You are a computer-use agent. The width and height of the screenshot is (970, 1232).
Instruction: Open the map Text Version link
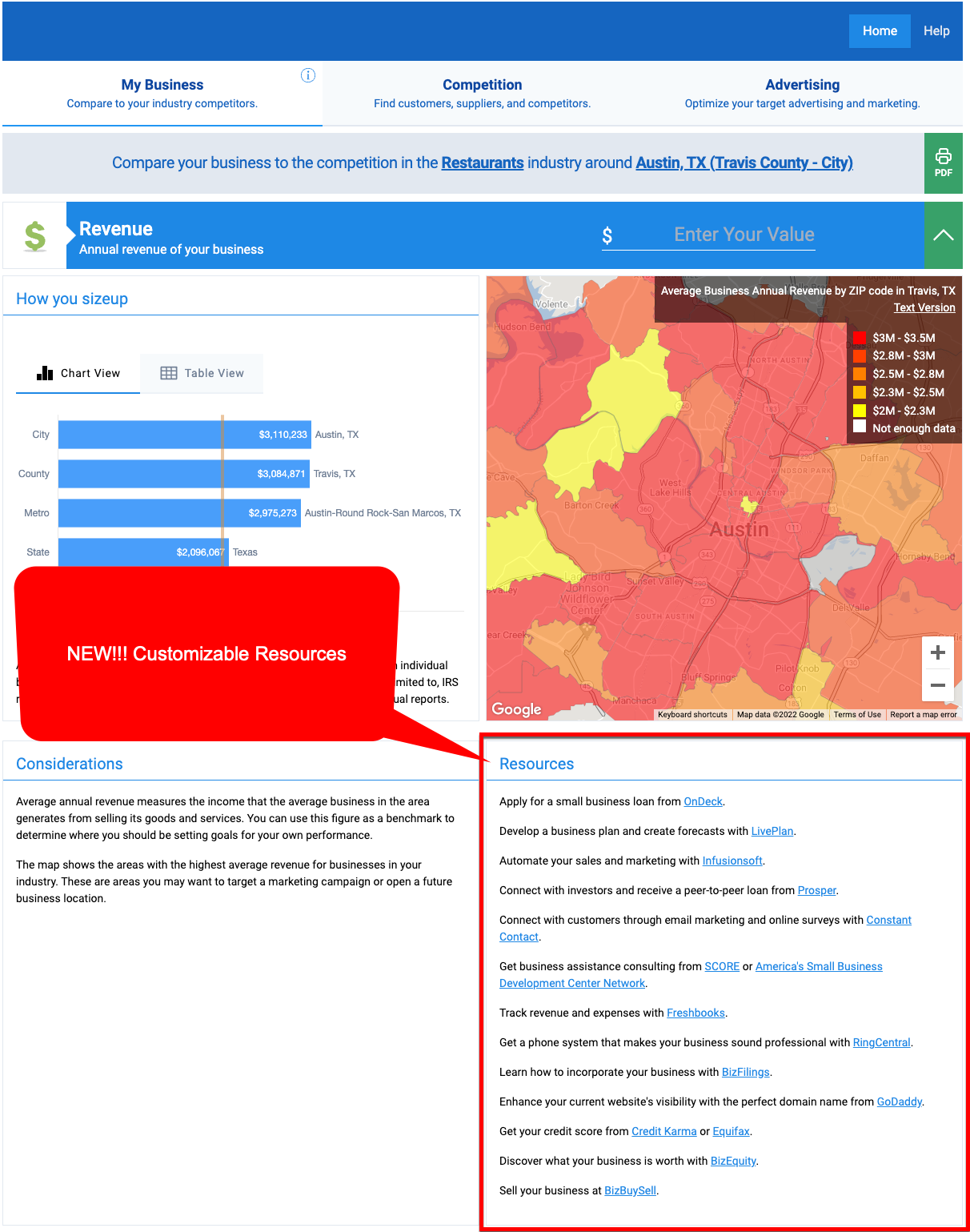(x=924, y=307)
